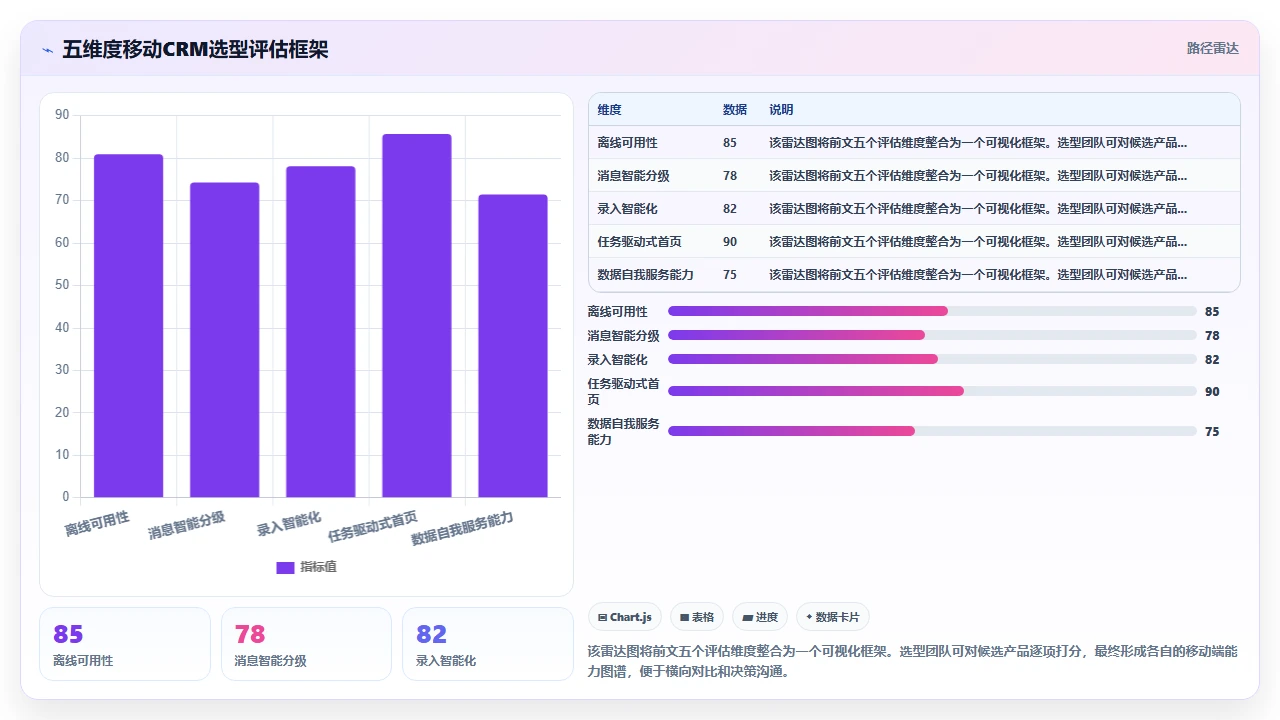This screenshot has height=720, width=1280.
Task: Click the 离线可用性 description cell in table
Action: pos(978,143)
